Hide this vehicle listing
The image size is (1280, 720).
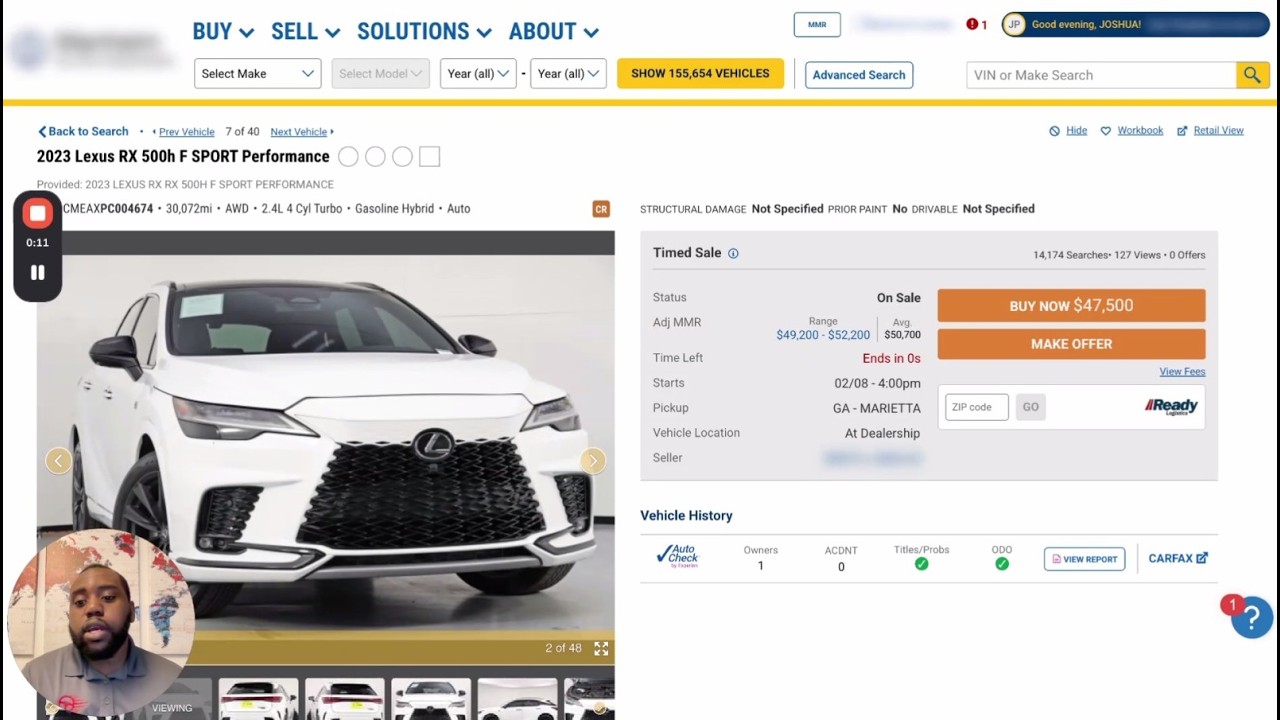(1068, 131)
